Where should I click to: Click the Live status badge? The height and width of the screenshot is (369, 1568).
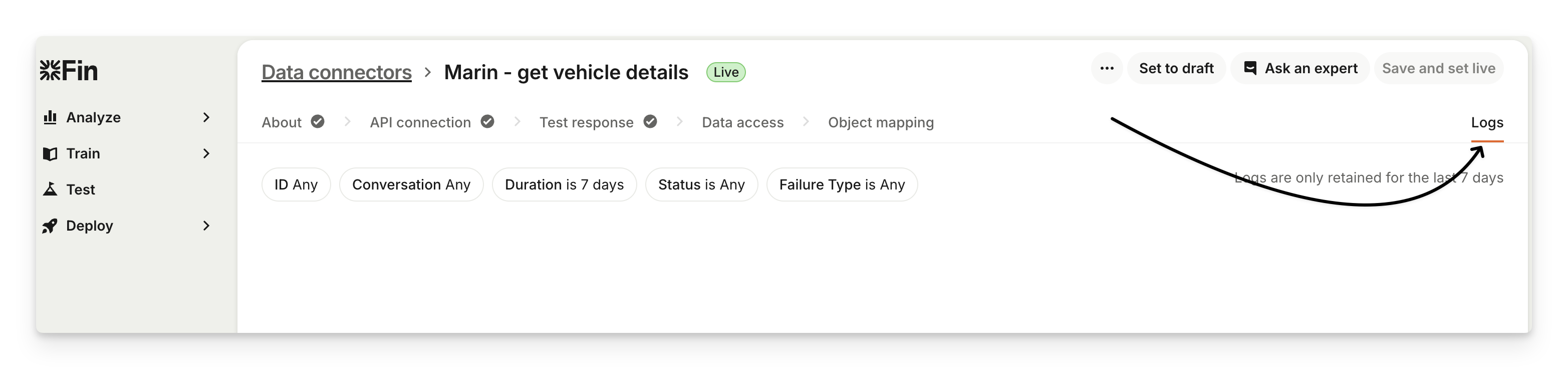click(x=725, y=72)
